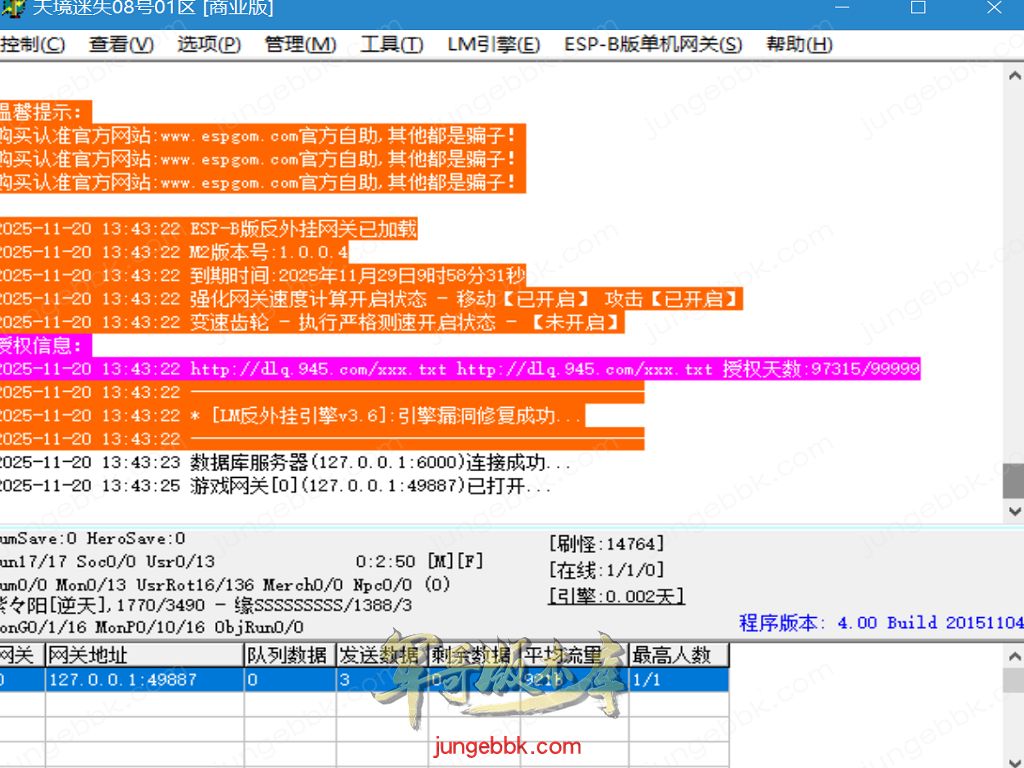Image resolution: width=1024 pixels, height=768 pixels.
Task: Open the 查看(V) menu
Action: 121,44
